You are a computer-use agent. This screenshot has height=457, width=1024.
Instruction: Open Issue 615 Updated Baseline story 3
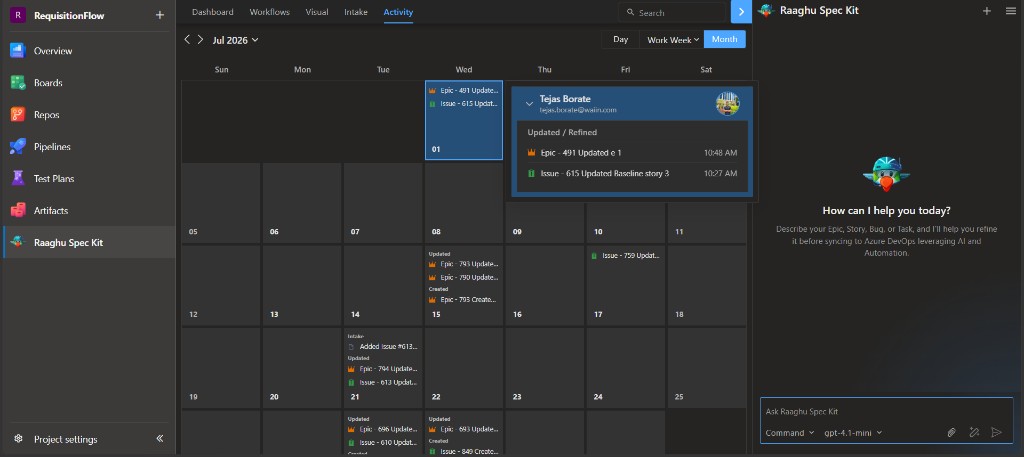pyautogui.click(x=632, y=174)
